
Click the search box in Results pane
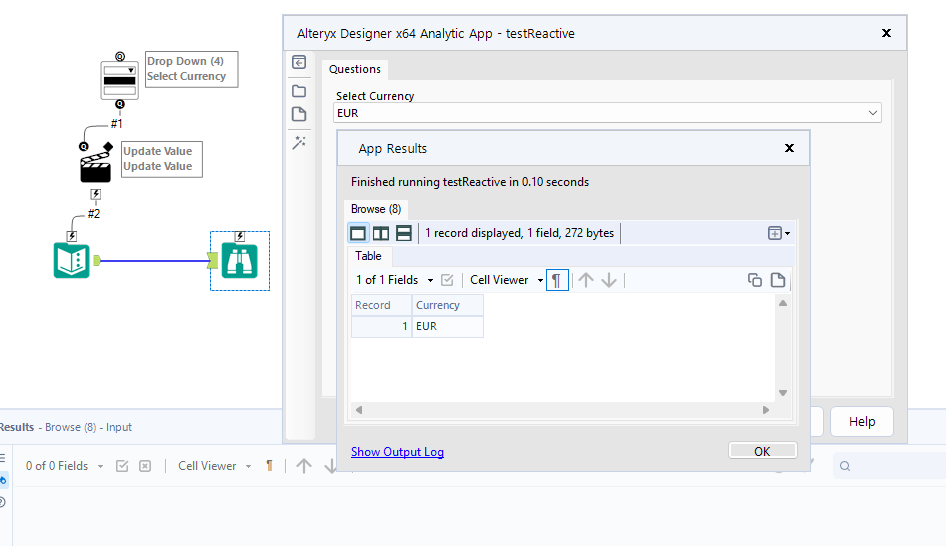click(889, 466)
